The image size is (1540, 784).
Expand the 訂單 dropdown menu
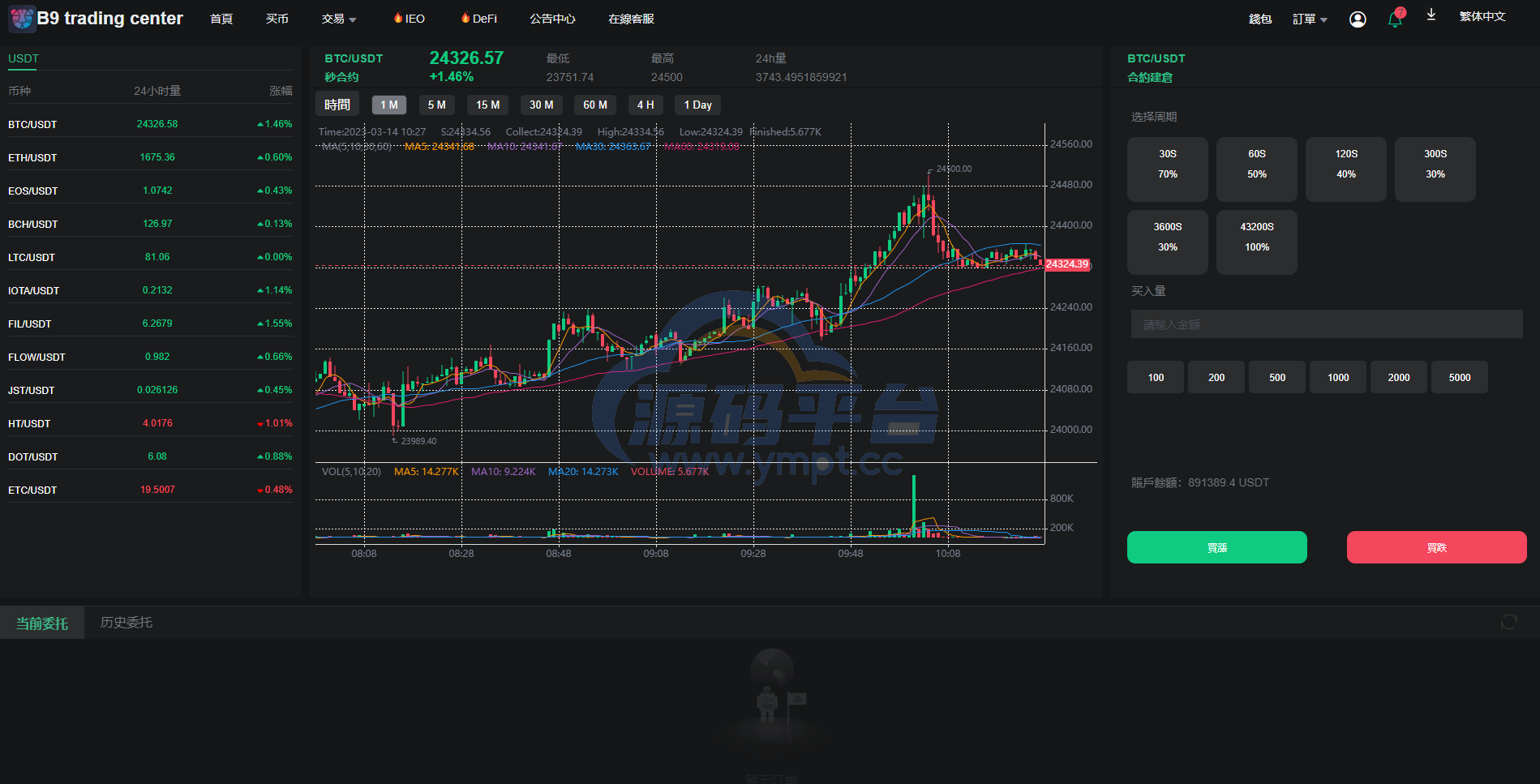click(1310, 19)
